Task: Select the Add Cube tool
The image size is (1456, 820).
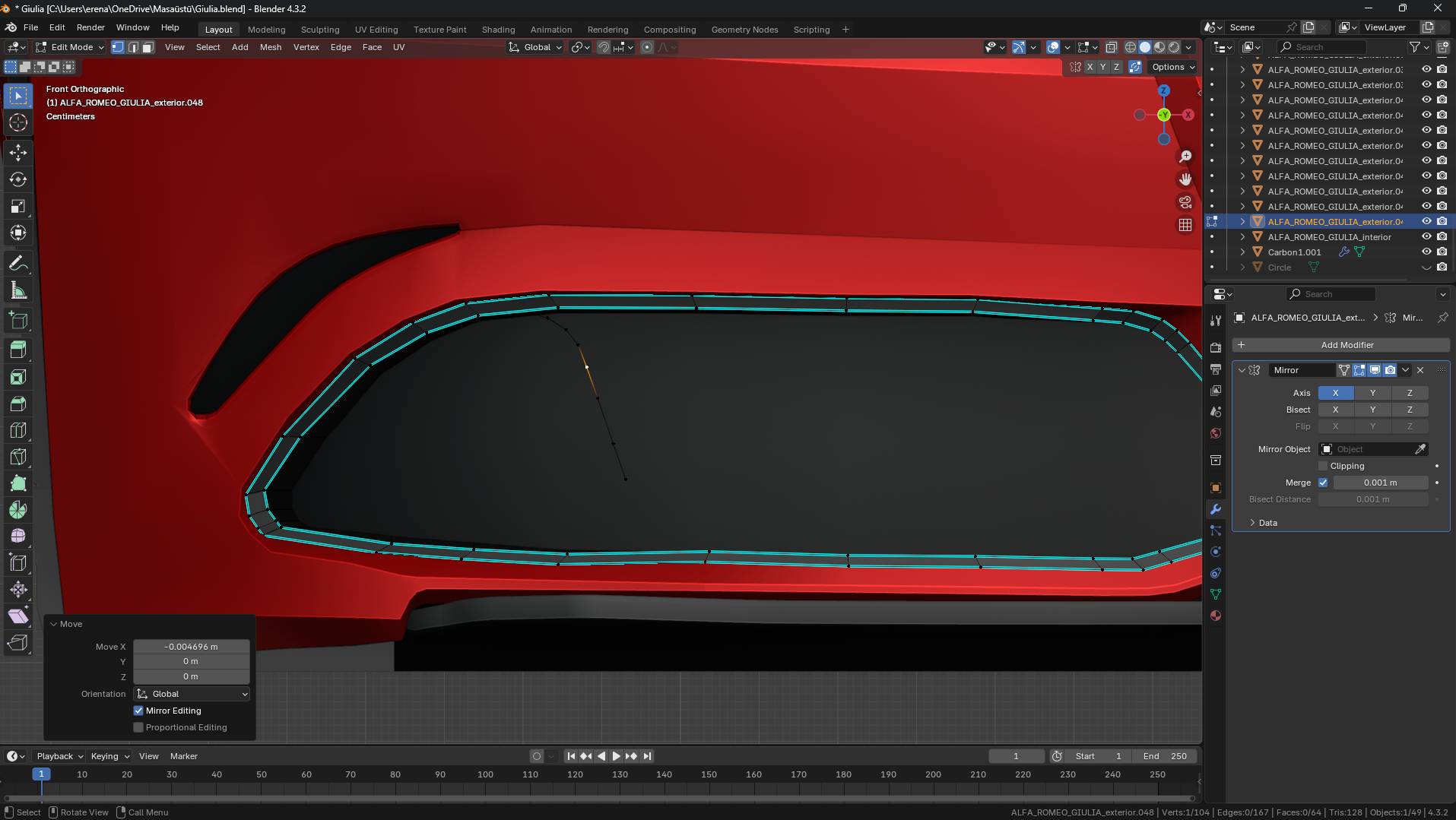Action: coord(18,321)
